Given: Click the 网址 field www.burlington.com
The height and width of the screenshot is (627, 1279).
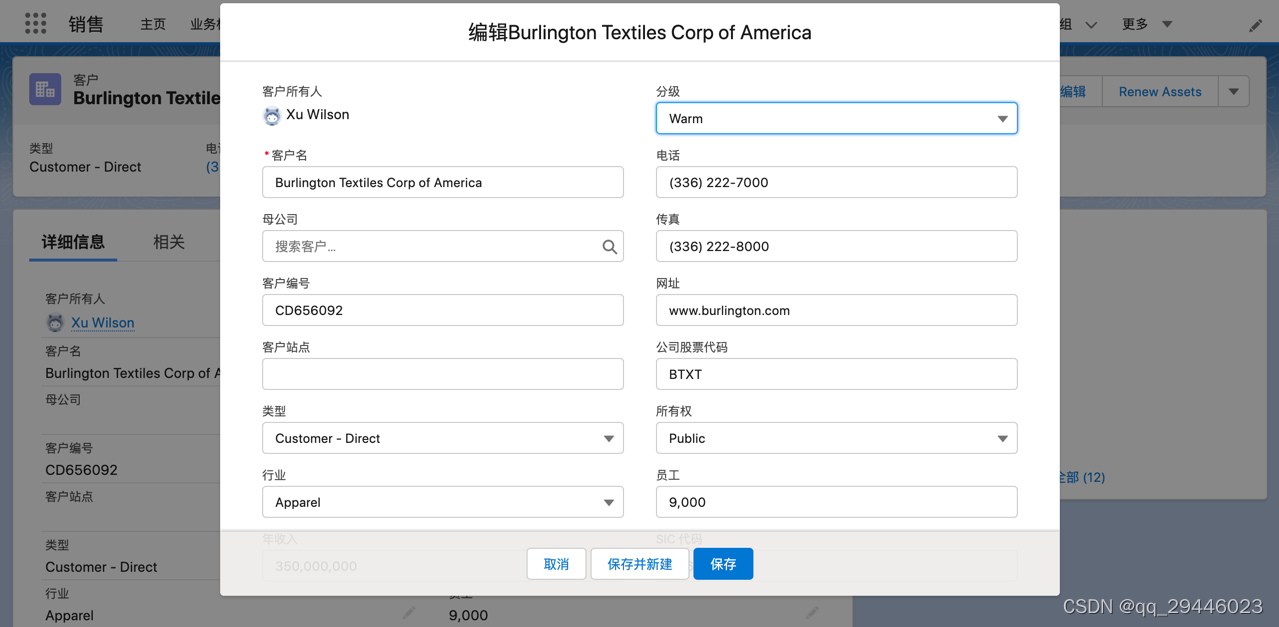Looking at the screenshot, I should point(837,310).
